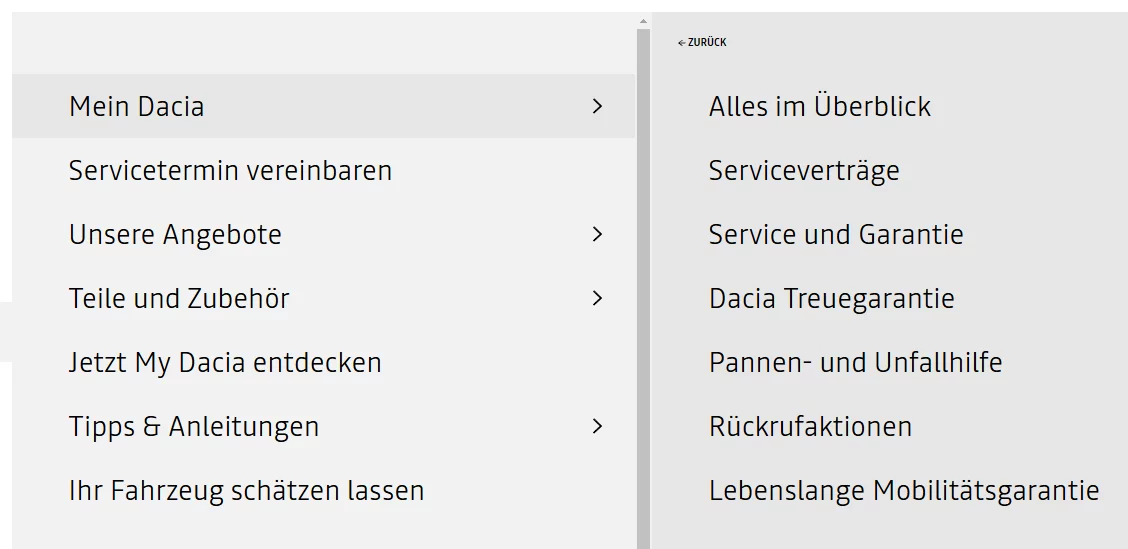Select Service und Garantie link
The width and height of the screenshot is (1128, 549).
click(836, 235)
